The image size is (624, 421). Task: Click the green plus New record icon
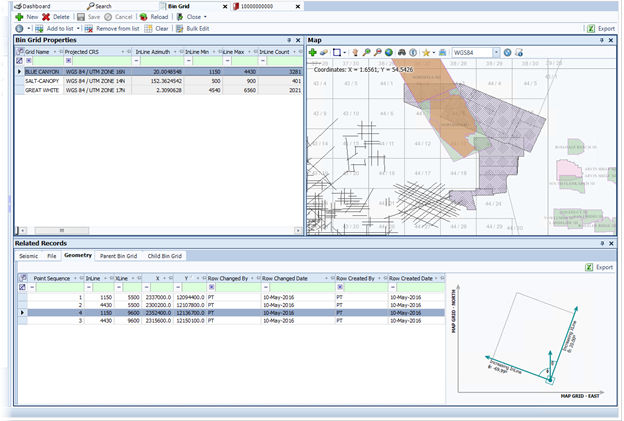(x=19, y=17)
